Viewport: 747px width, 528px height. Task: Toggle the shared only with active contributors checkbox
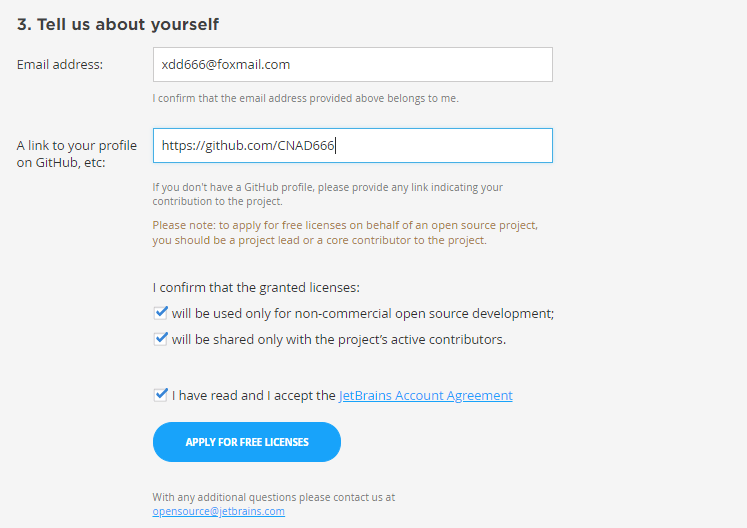tap(161, 339)
